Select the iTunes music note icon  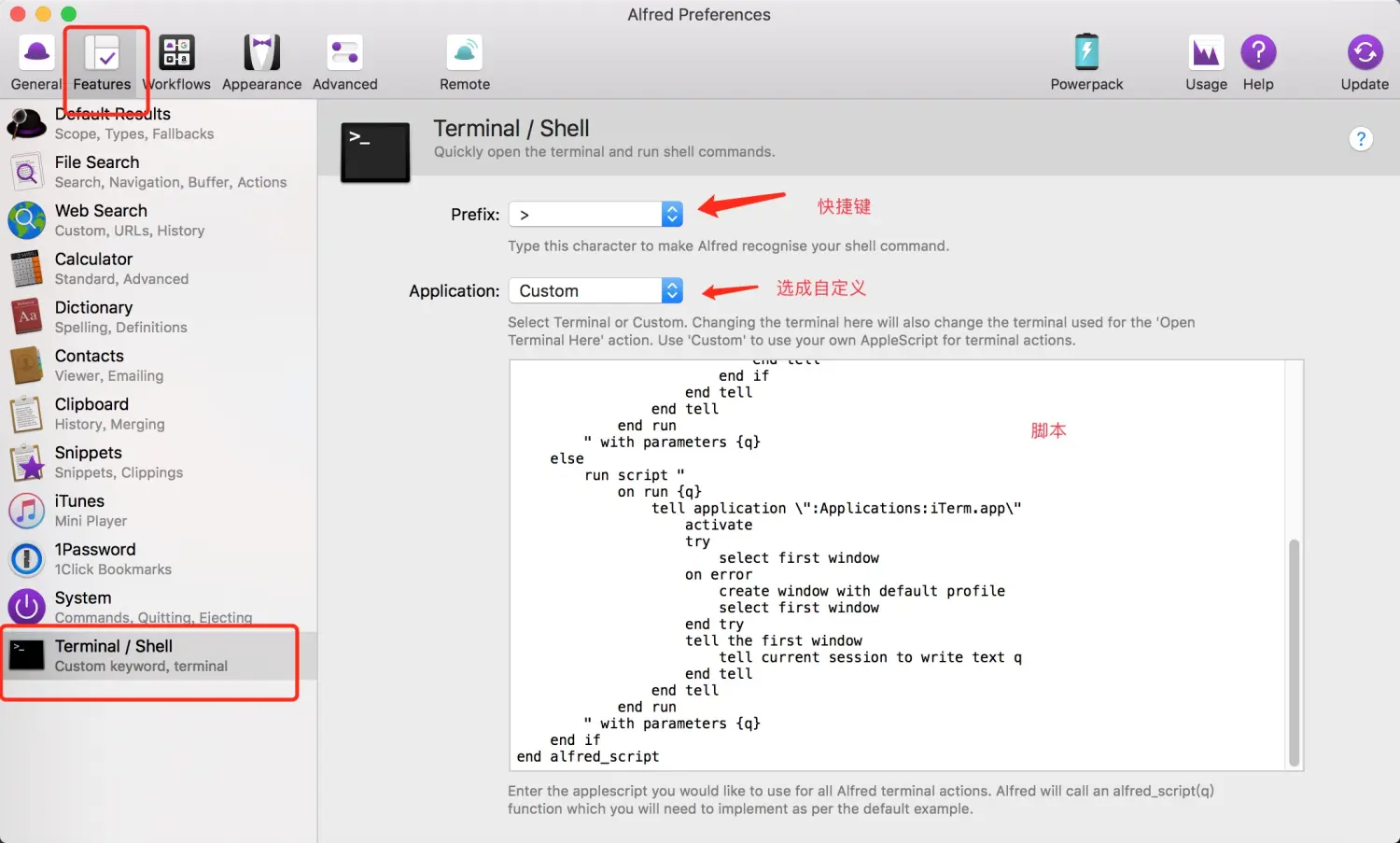click(26, 511)
